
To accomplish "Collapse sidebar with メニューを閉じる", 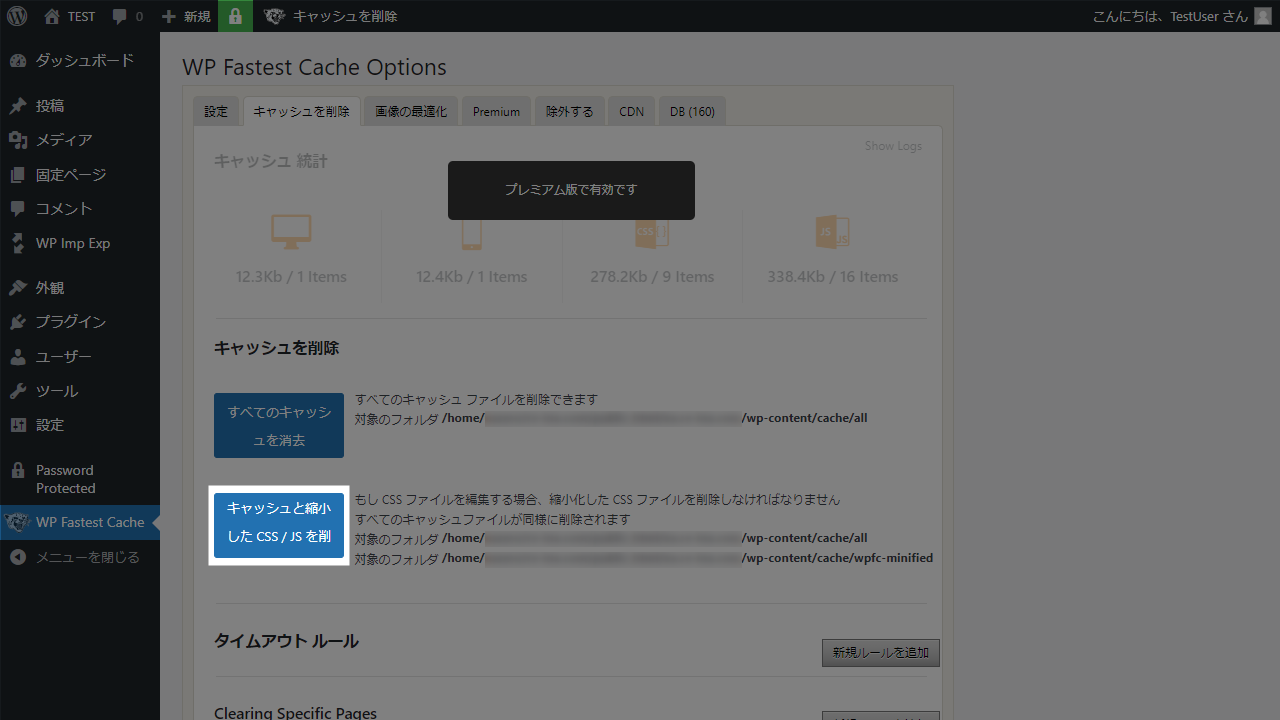I will [x=80, y=557].
